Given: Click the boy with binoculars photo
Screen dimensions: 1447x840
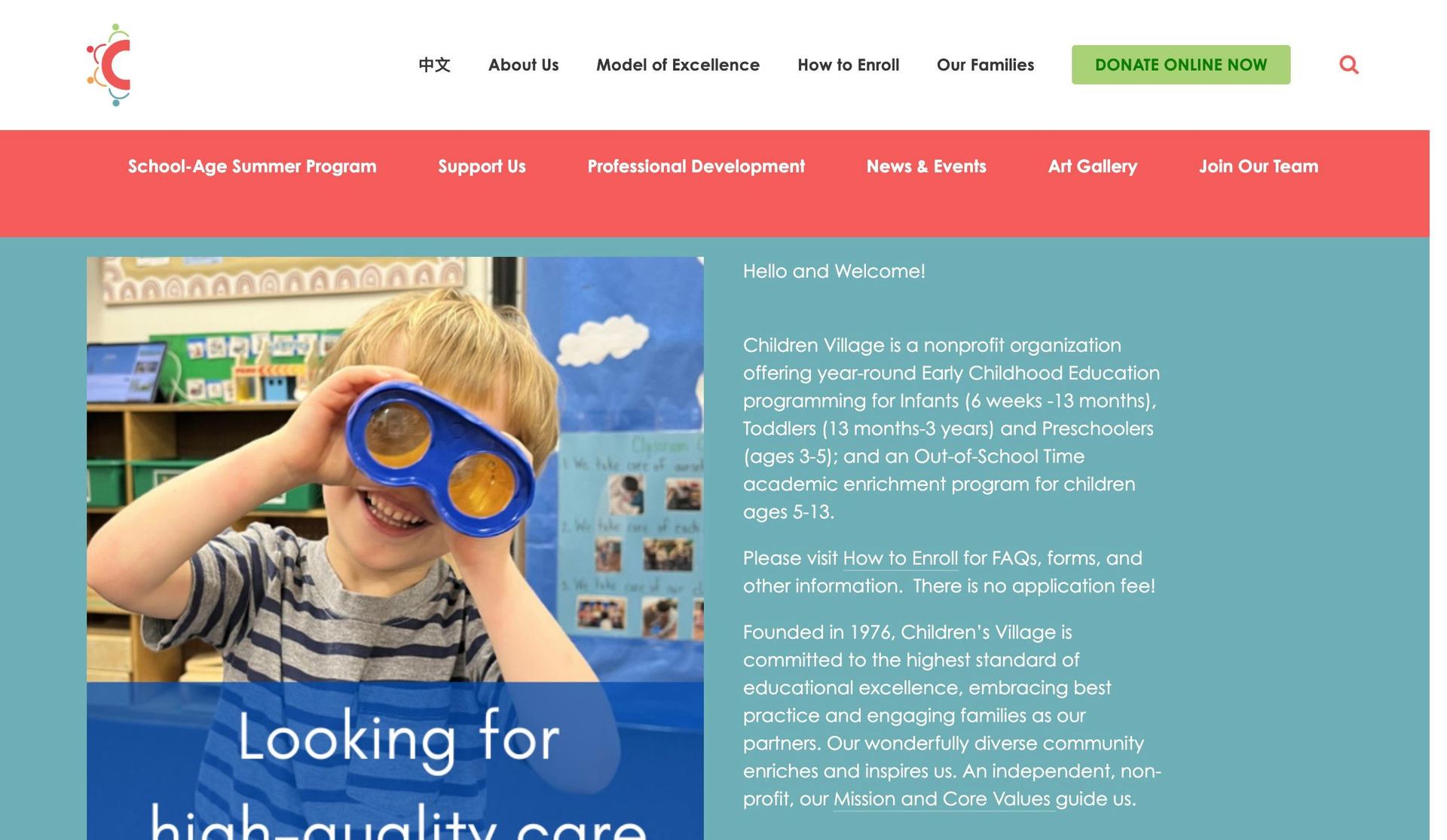Looking at the screenshot, I should (395, 467).
